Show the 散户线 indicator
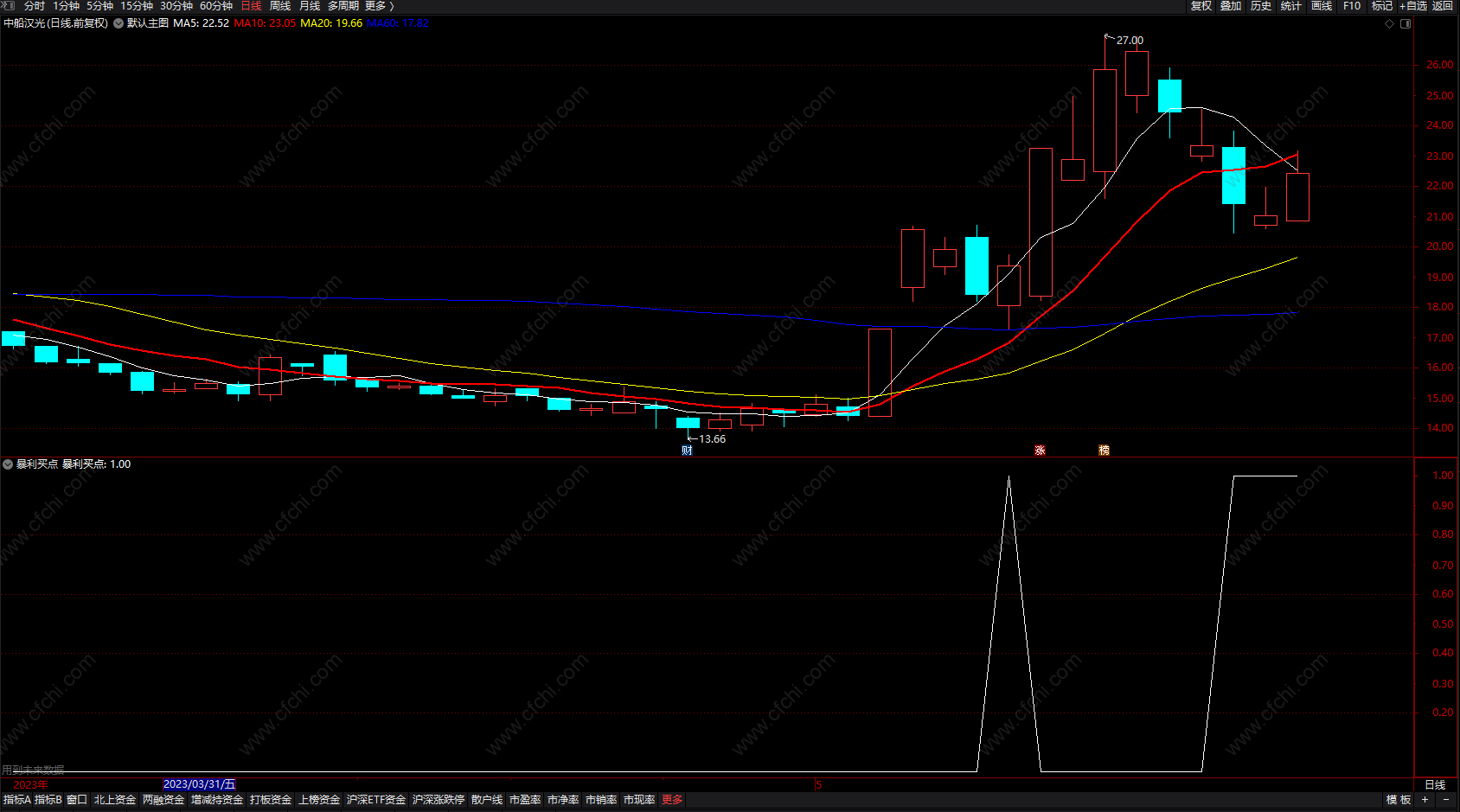 pyautogui.click(x=487, y=800)
